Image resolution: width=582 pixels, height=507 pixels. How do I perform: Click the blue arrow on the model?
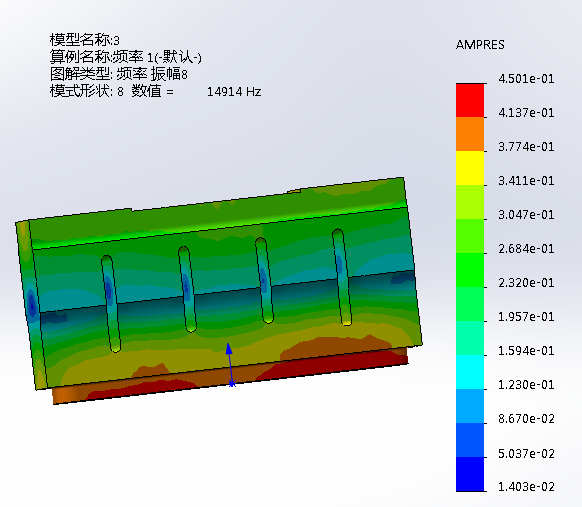[x=230, y=363]
